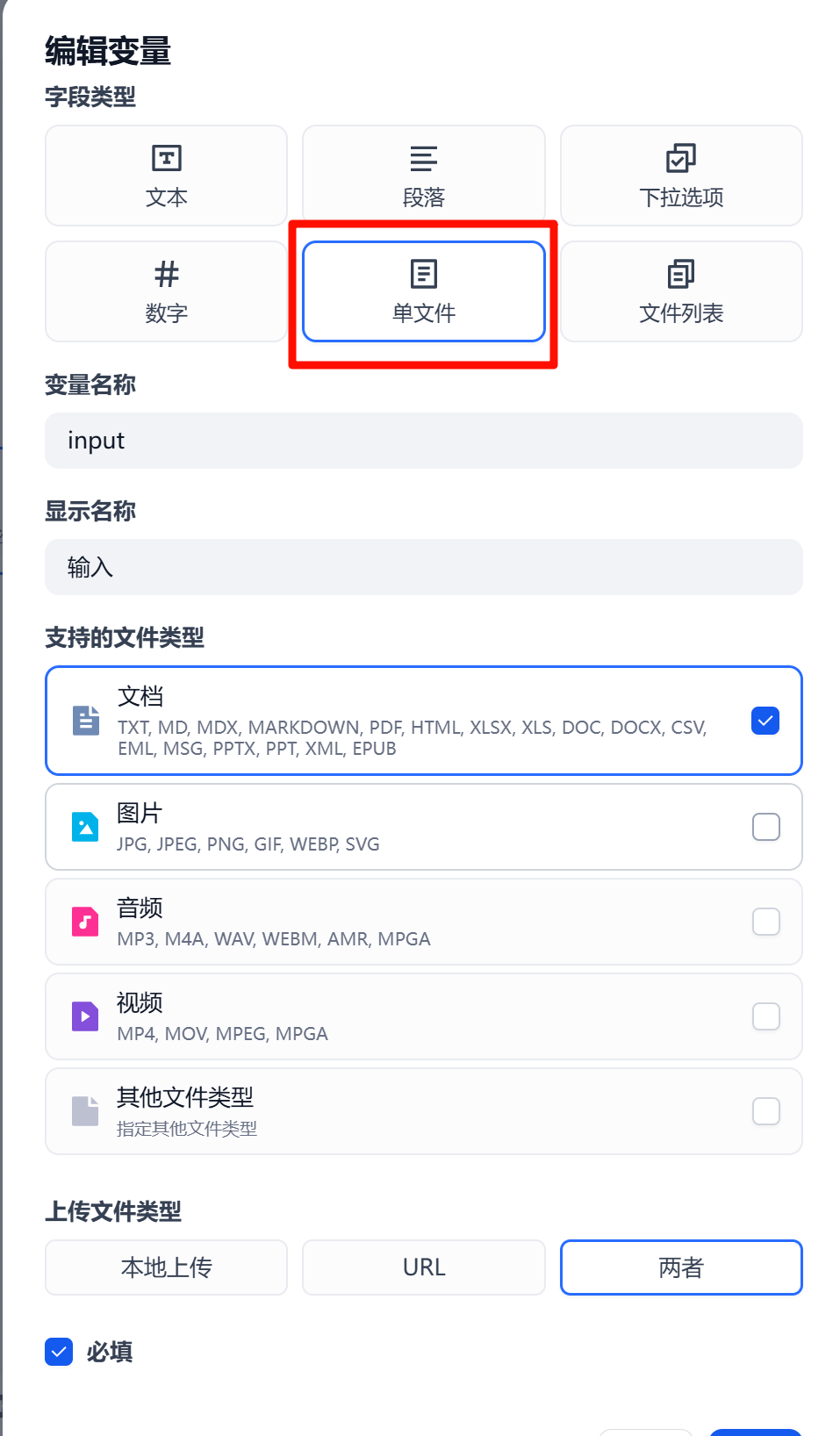840x1436 pixels.
Task: Select 本地上传 local upload option
Action: pyautogui.click(x=166, y=1267)
